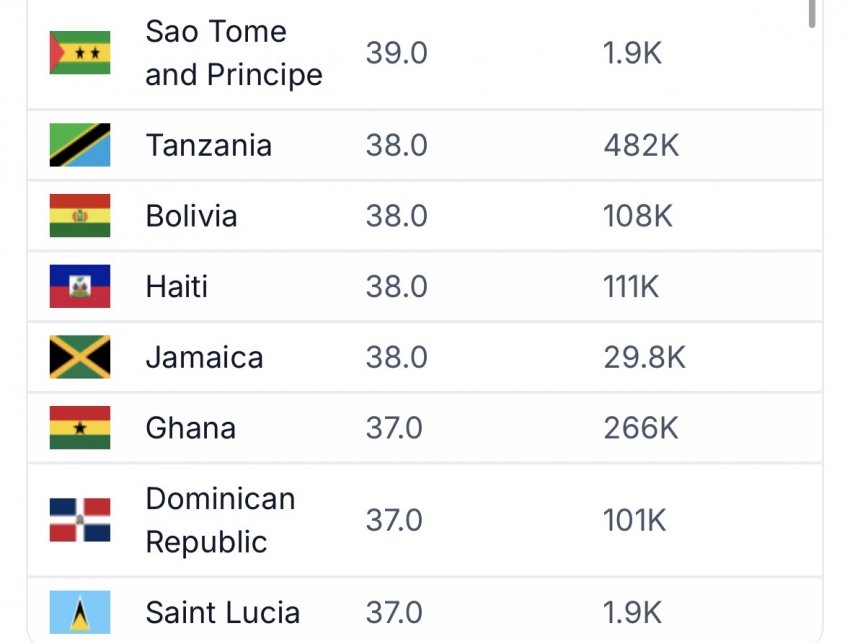Click the 482K value in Tanzania row
Screen dimensions: 850x643
[x=641, y=145]
